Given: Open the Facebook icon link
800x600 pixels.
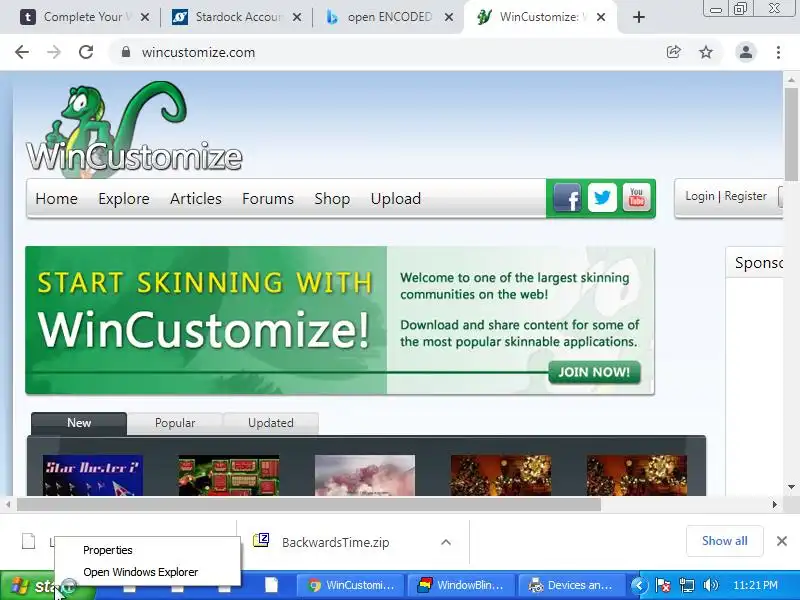Looking at the screenshot, I should (567, 197).
